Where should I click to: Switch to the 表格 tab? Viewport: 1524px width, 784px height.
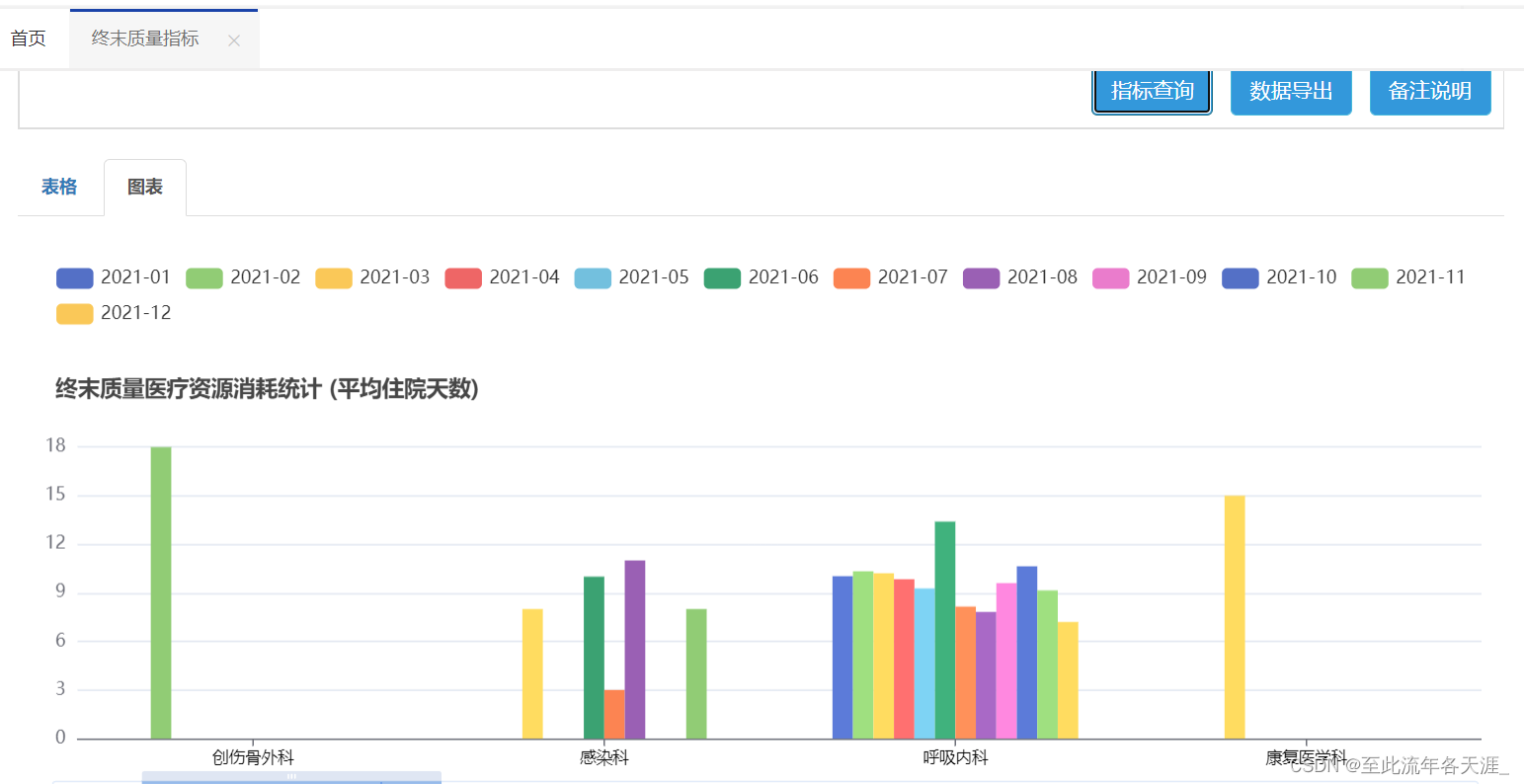(x=59, y=187)
